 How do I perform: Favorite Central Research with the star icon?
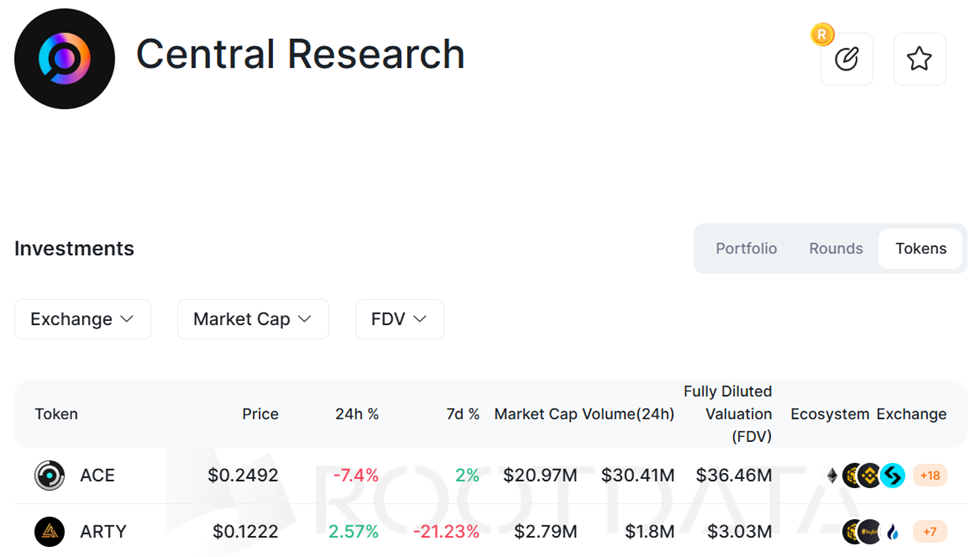pos(919,59)
